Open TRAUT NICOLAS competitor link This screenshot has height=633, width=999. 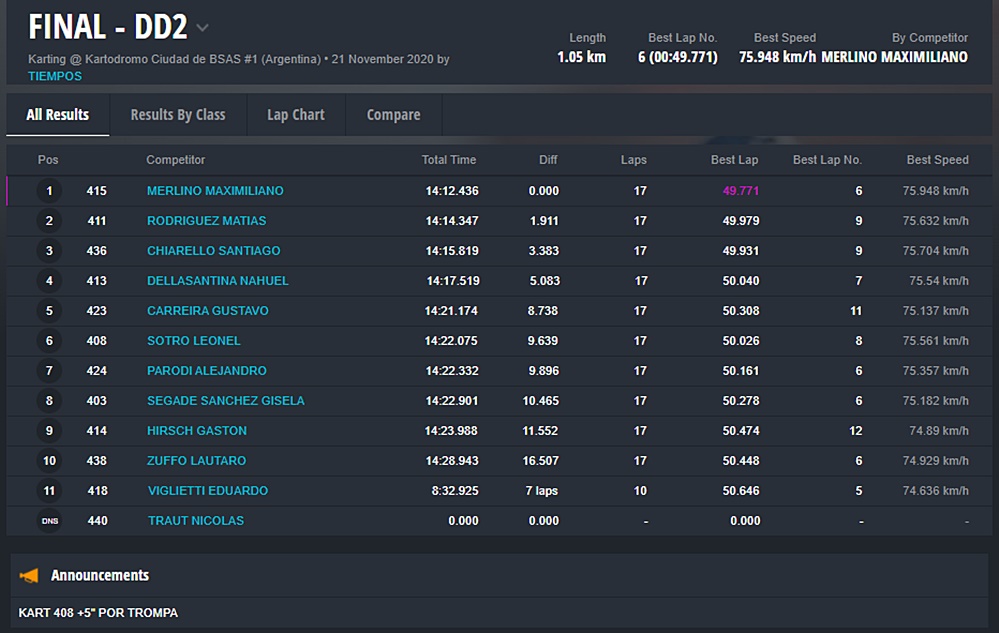coord(195,521)
